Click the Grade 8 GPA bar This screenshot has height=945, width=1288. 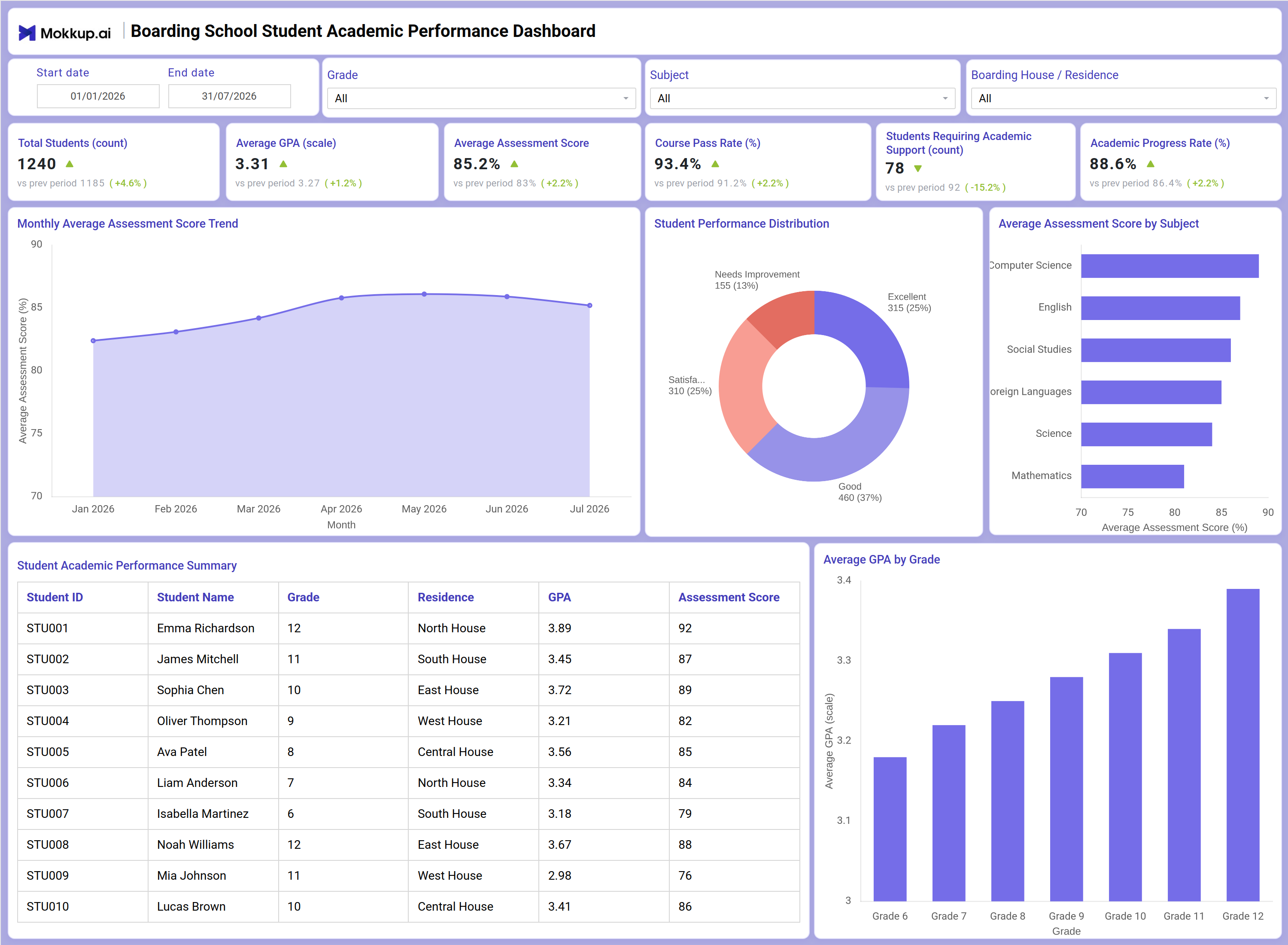[1008, 802]
